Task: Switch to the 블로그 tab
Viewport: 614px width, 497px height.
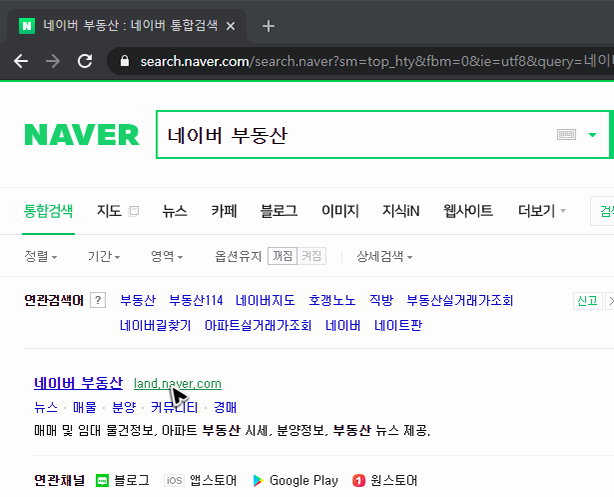Action: [x=279, y=211]
